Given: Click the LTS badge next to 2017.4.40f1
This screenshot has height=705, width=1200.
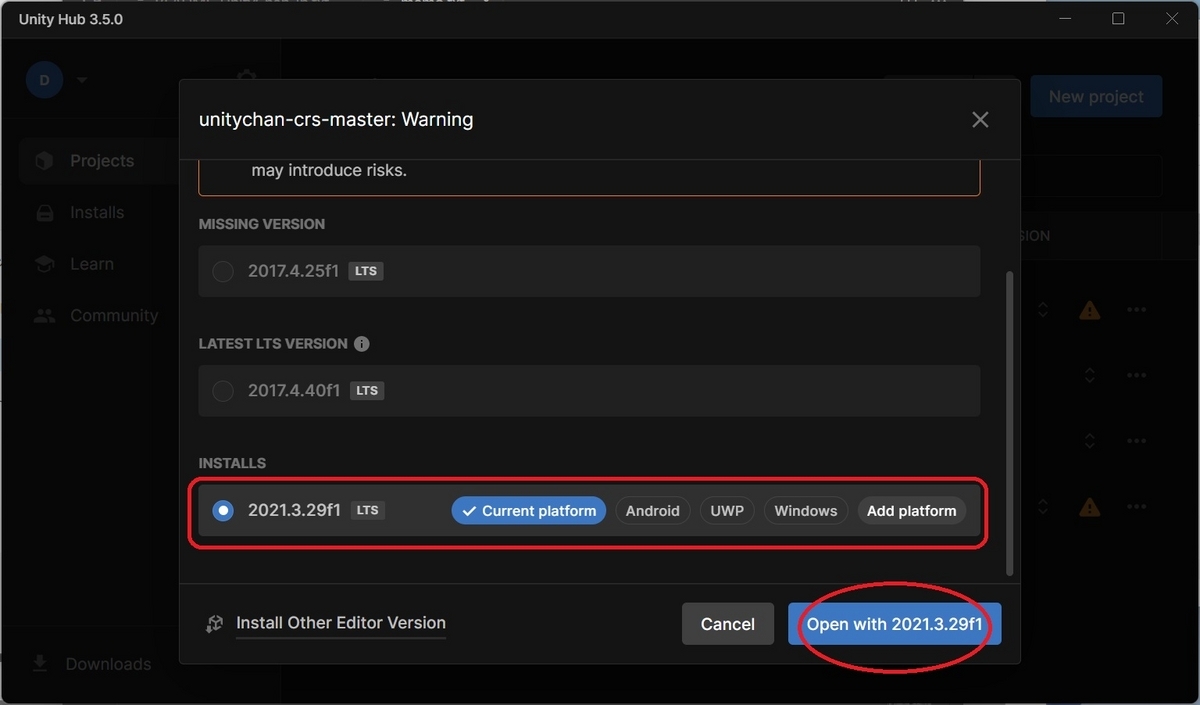Looking at the screenshot, I should click(367, 391).
